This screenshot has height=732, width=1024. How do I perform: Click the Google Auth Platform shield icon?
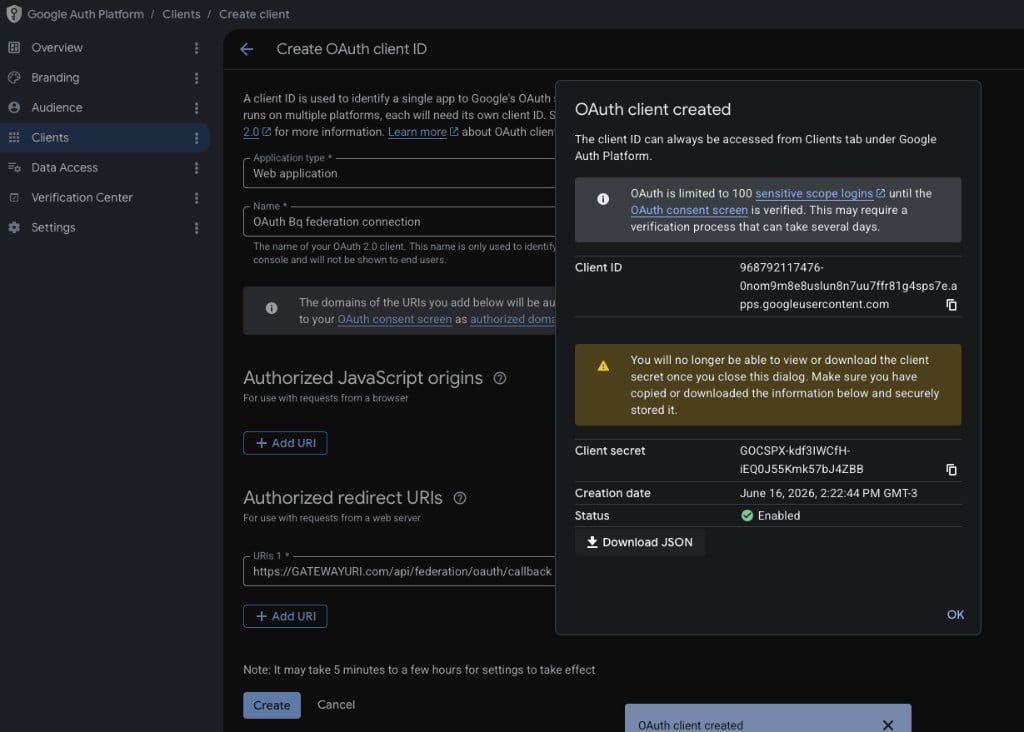pos(14,14)
